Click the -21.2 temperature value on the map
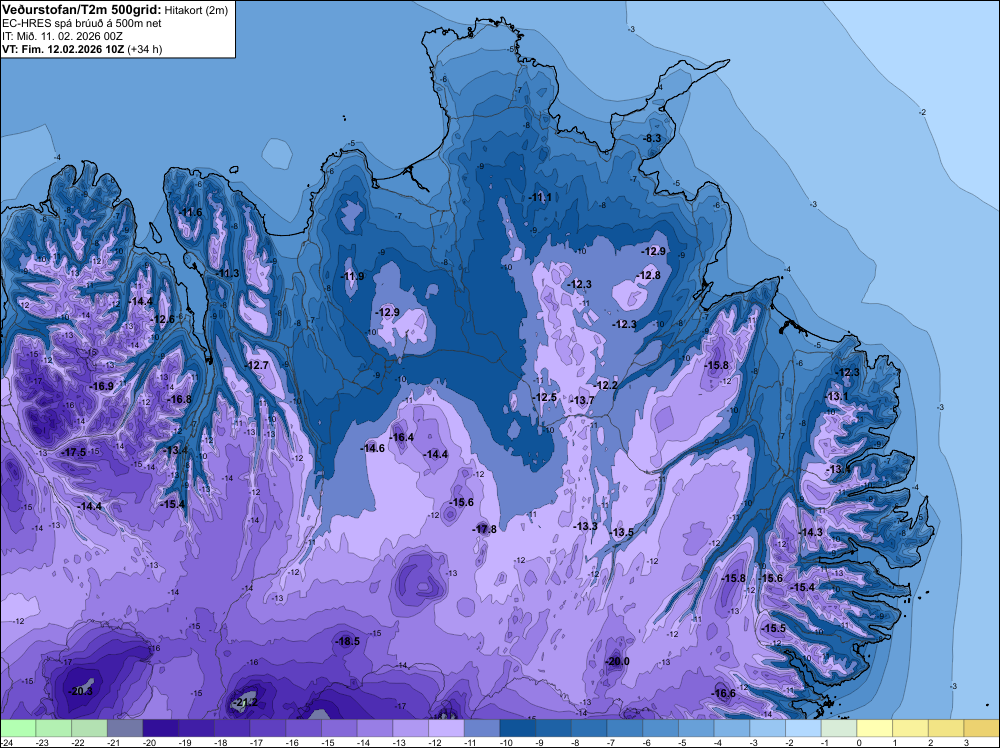 click(246, 702)
